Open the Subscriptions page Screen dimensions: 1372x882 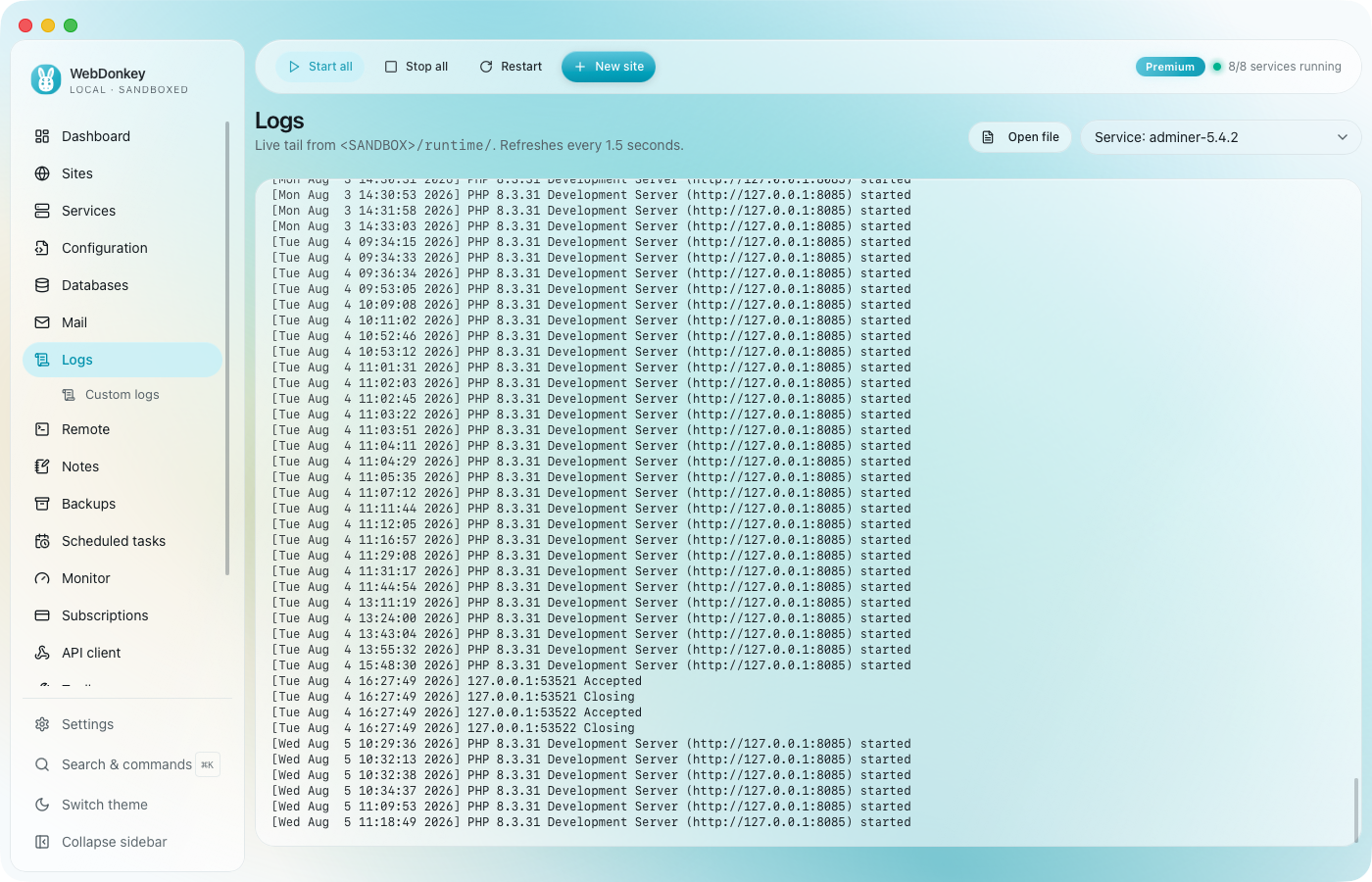(123, 615)
